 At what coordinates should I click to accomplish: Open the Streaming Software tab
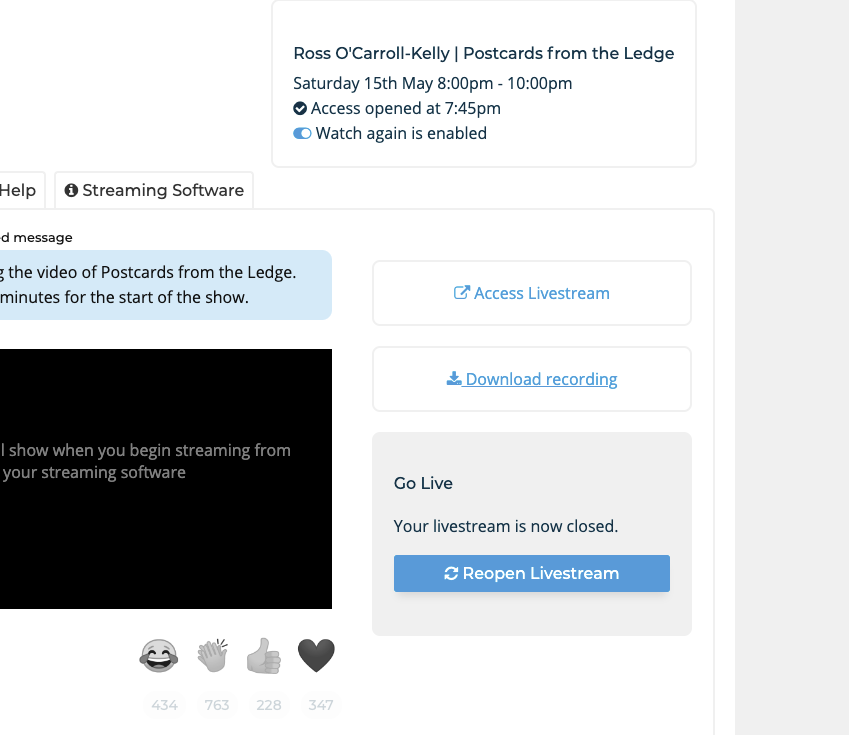(x=154, y=190)
